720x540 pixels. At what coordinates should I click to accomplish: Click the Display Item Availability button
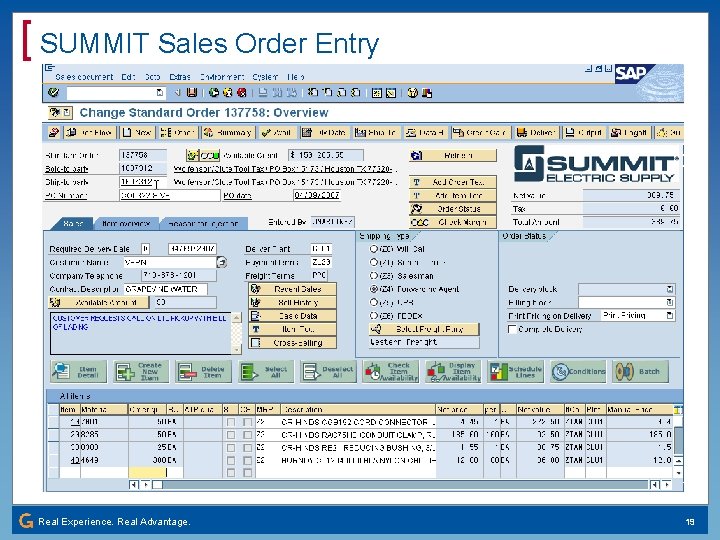point(453,371)
